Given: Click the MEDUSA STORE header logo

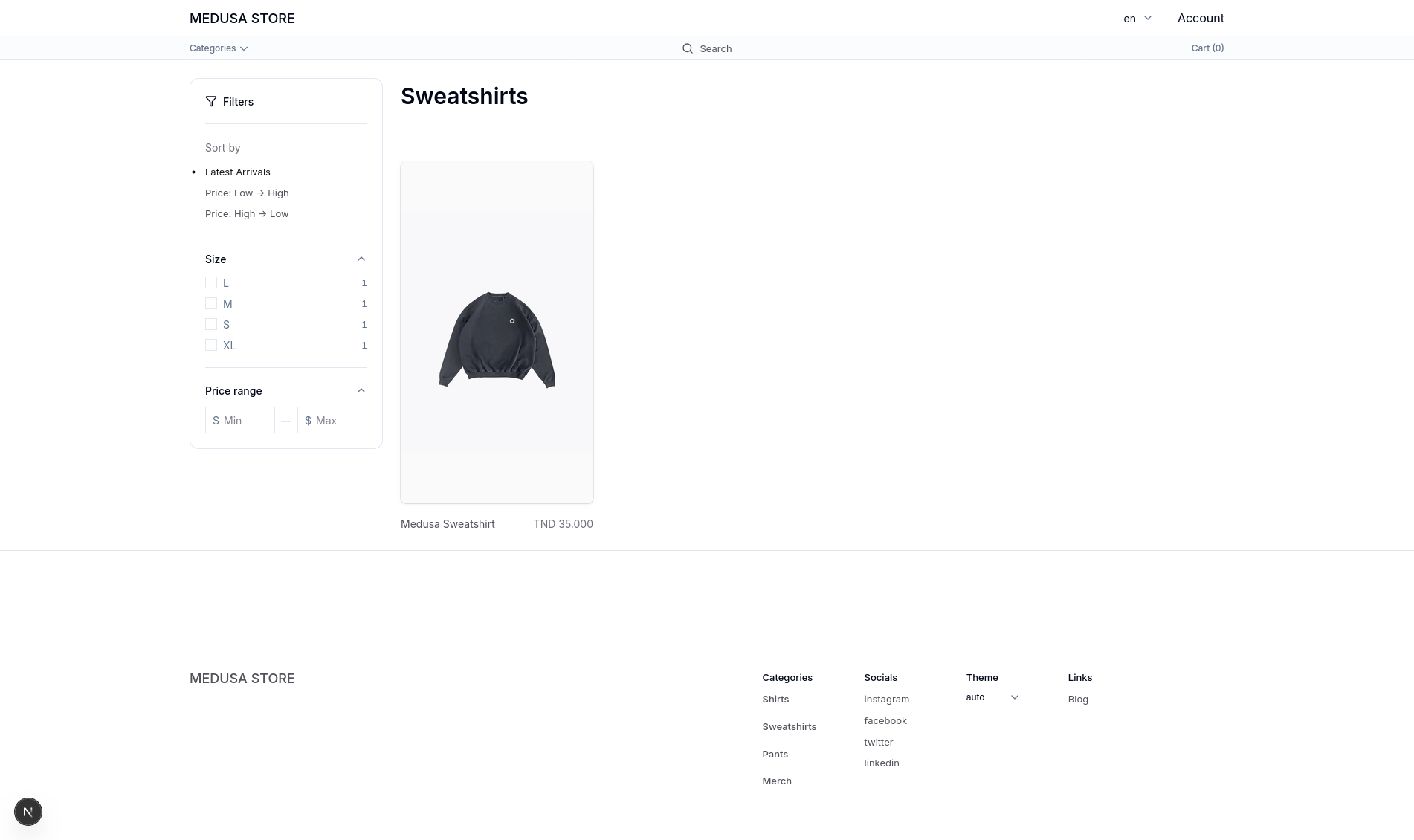Looking at the screenshot, I should click(242, 18).
